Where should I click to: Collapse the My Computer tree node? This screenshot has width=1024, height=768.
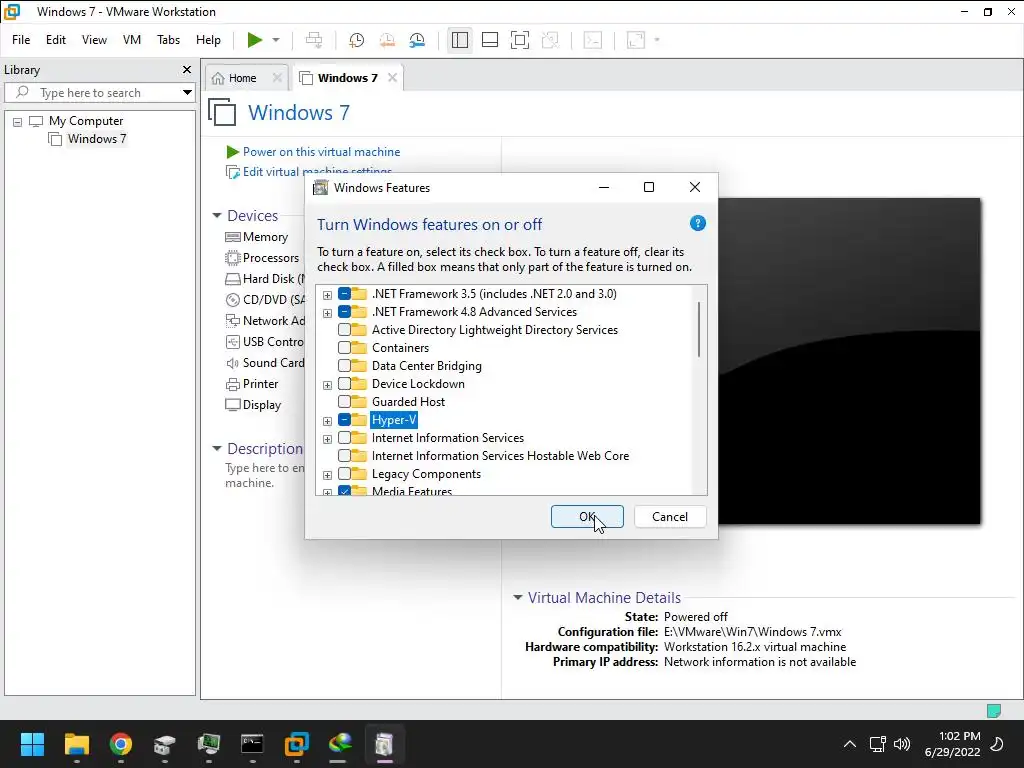point(18,121)
